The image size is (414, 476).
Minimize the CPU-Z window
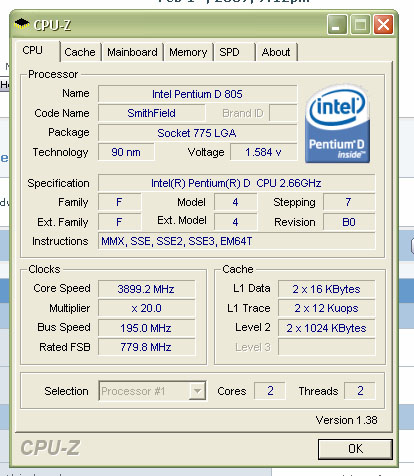[x=337, y=25]
